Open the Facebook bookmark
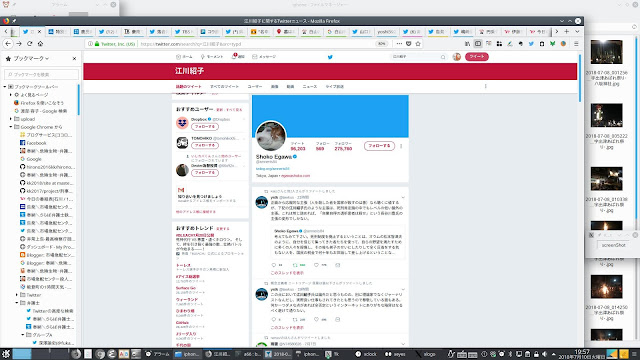The image size is (640, 360). coord(36,143)
